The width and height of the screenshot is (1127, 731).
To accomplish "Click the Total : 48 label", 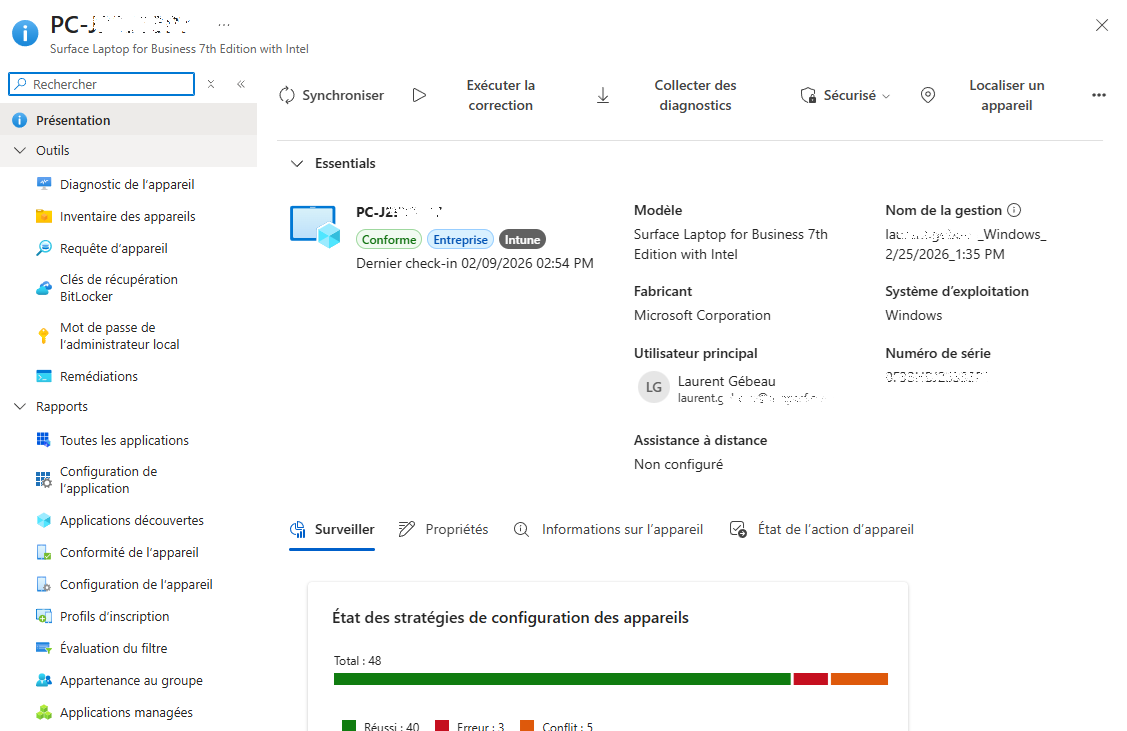I will click(x=358, y=661).
